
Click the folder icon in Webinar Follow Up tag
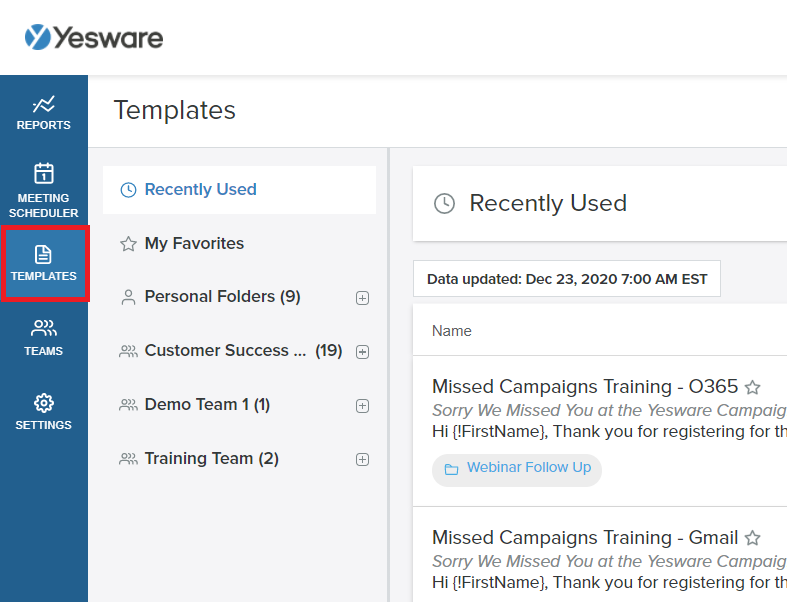click(x=451, y=469)
